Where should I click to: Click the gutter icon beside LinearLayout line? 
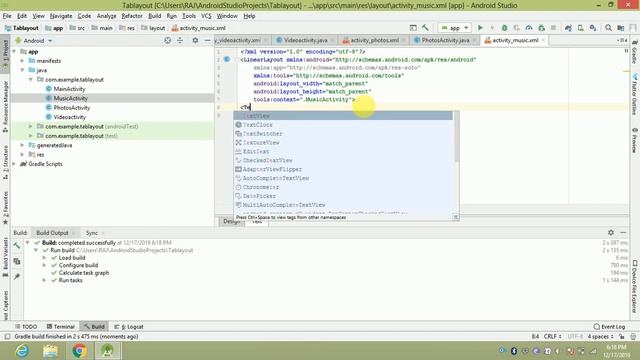[x=227, y=60]
